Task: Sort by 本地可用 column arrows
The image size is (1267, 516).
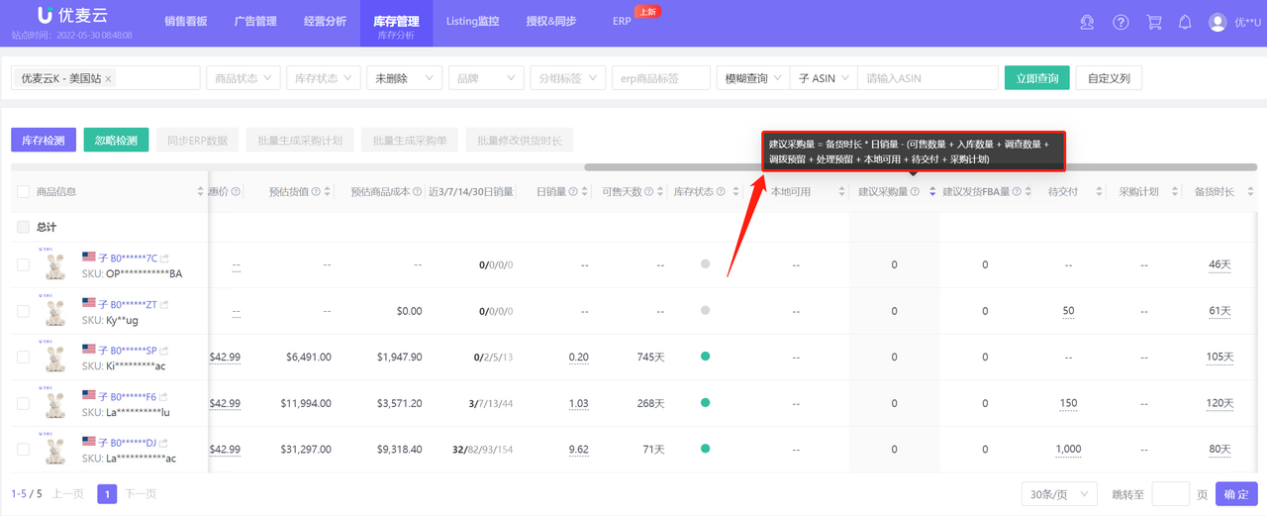Action: coord(840,192)
